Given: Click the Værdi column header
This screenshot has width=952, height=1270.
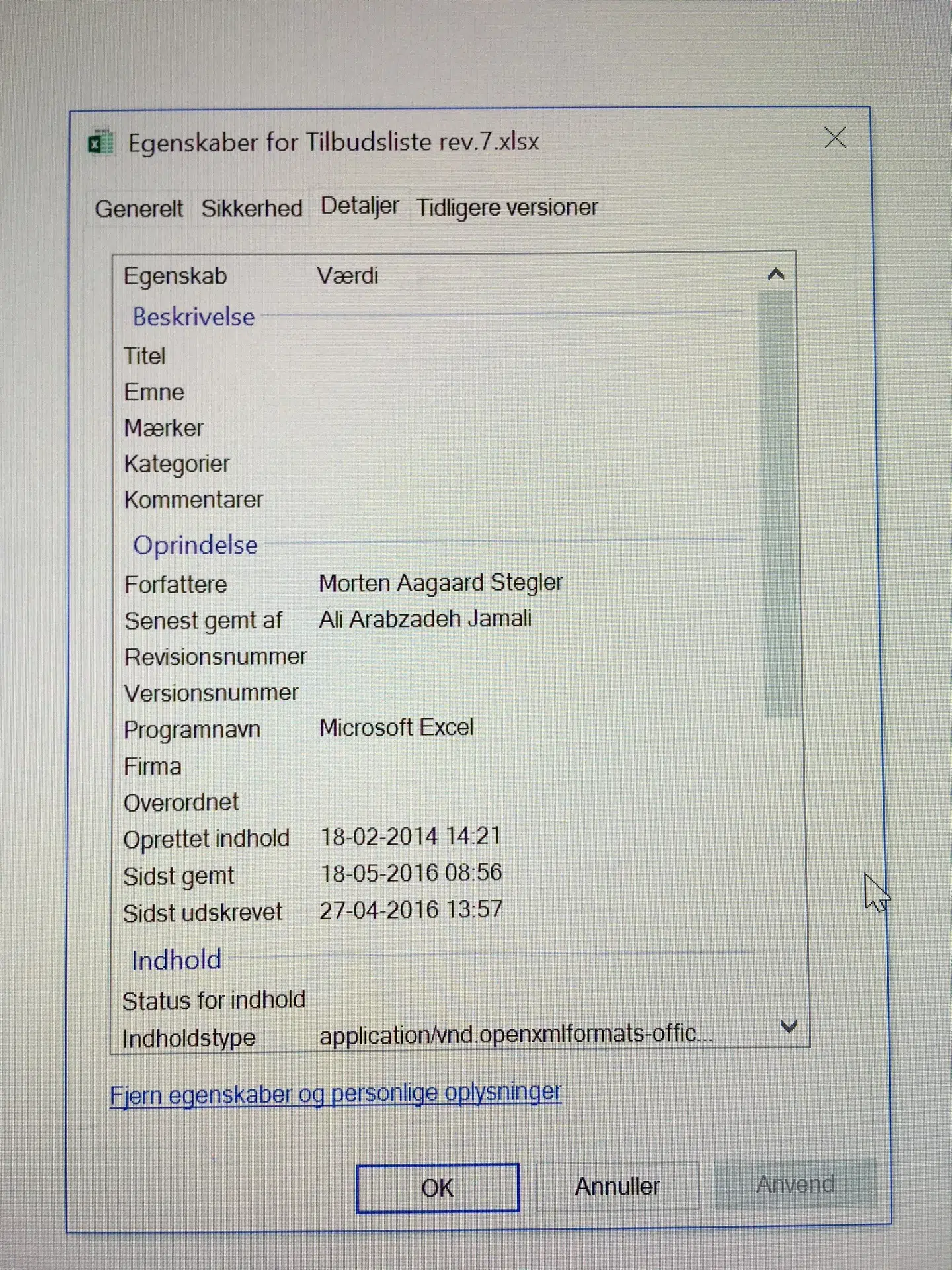Looking at the screenshot, I should pyautogui.click(x=348, y=275).
